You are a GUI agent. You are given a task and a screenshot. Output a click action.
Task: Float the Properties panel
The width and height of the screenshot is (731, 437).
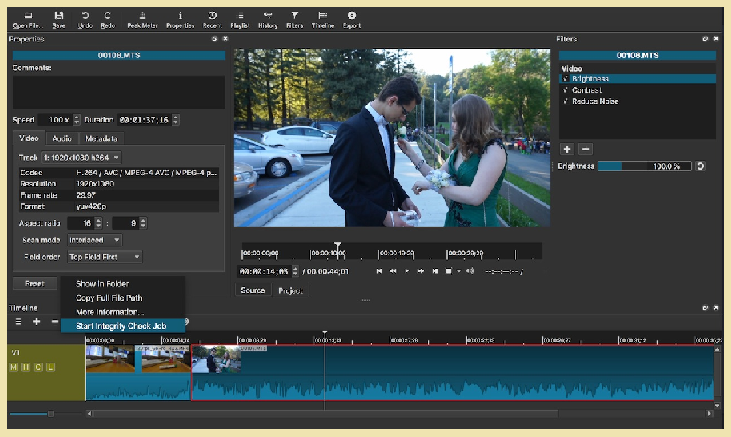tap(214, 39)
